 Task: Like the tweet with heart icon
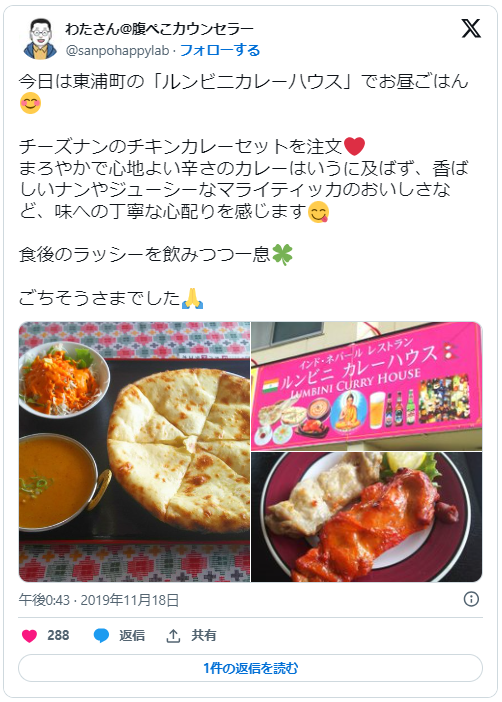click(30, 635)
